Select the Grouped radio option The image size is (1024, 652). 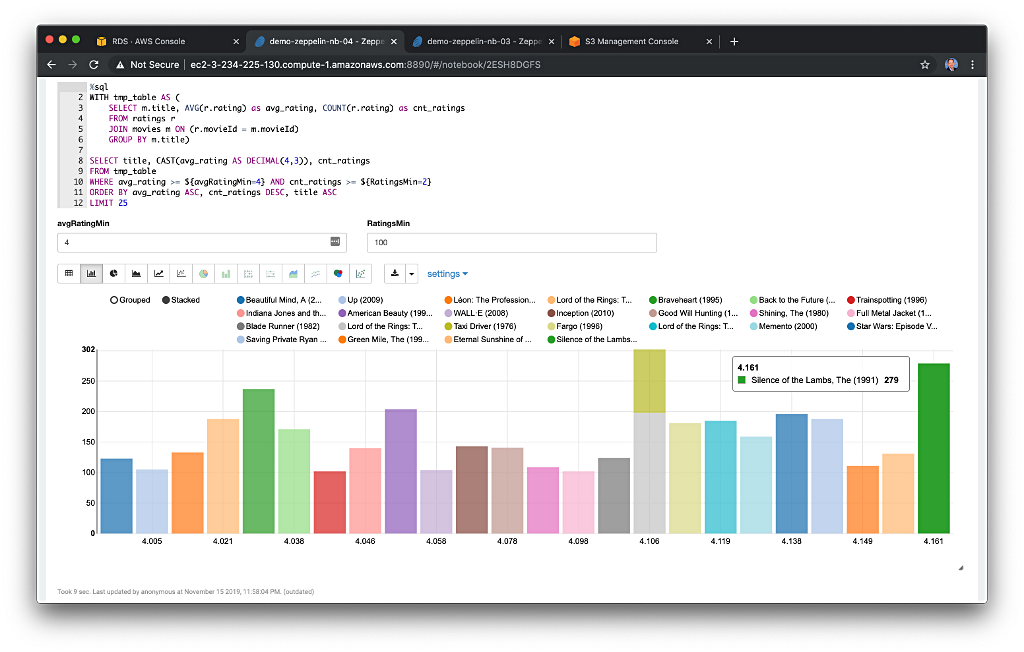pos(130,300)
